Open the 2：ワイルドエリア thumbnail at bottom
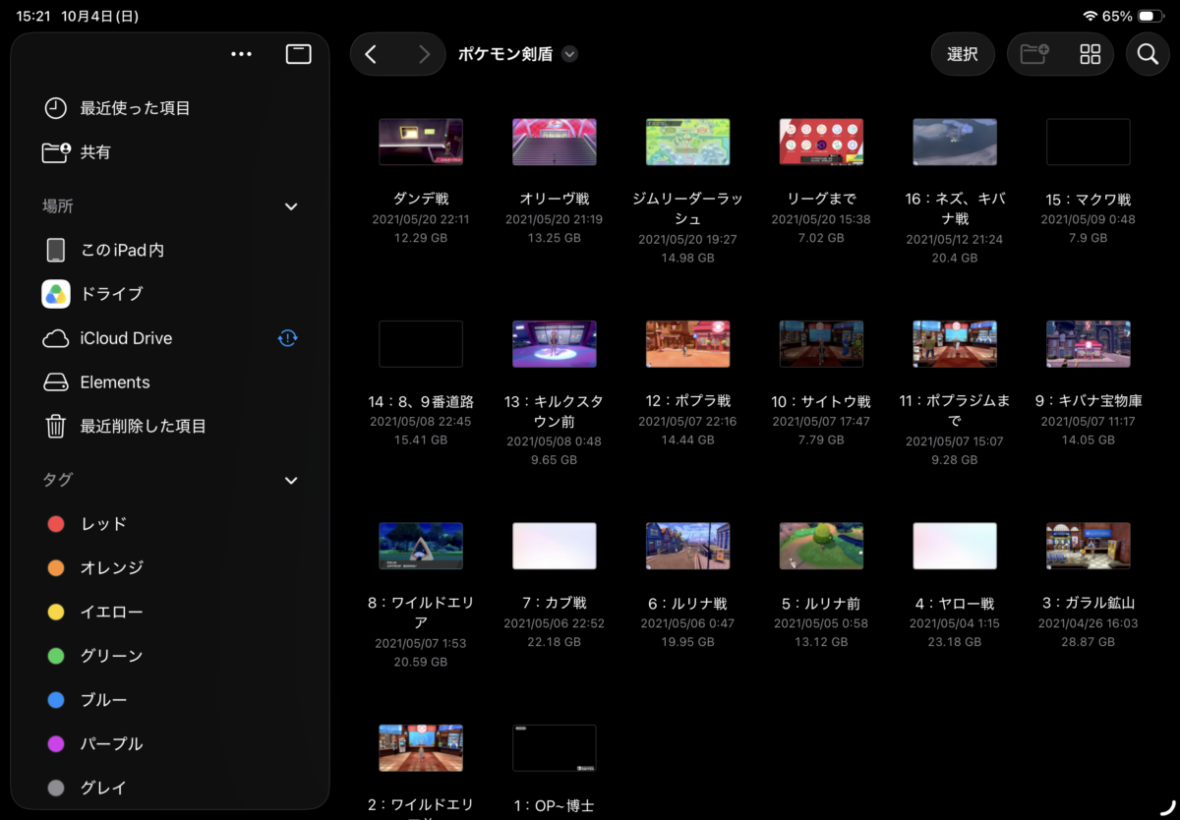The image size is (1180, 820). point(421,749)
